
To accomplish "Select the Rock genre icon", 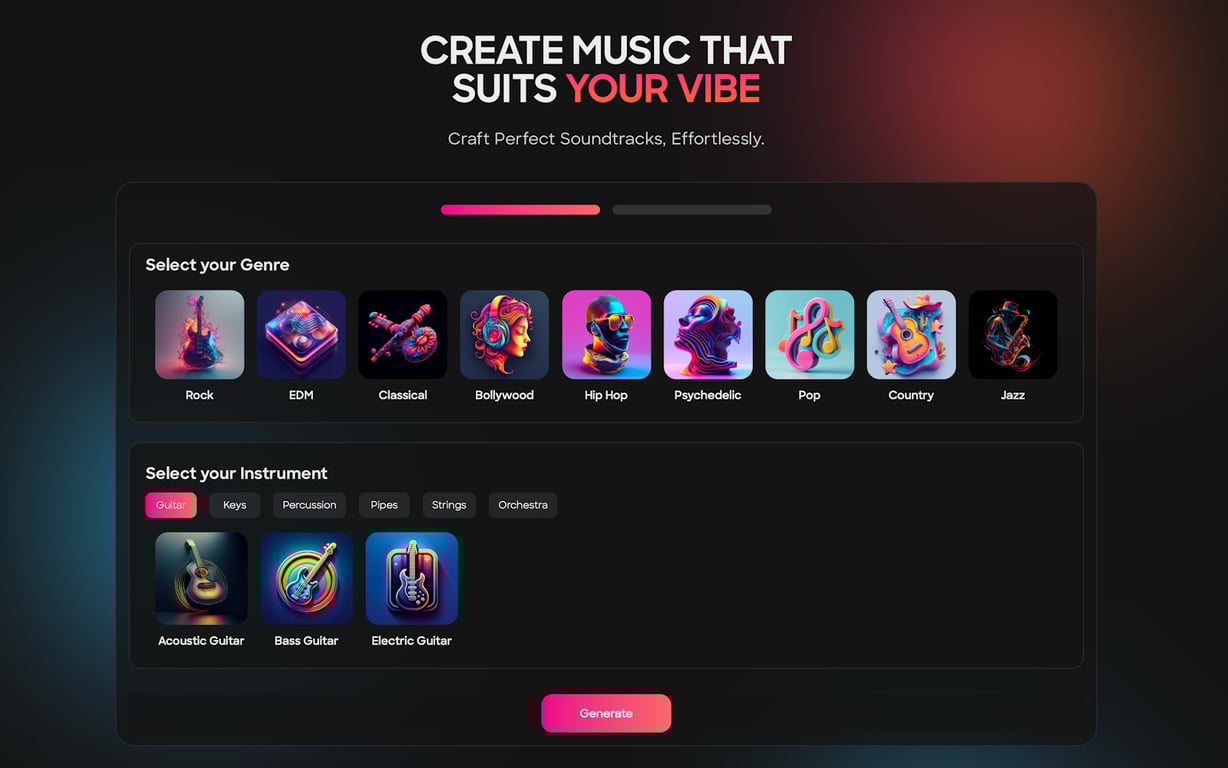I will pyautogui.click(x=199, y=335).
